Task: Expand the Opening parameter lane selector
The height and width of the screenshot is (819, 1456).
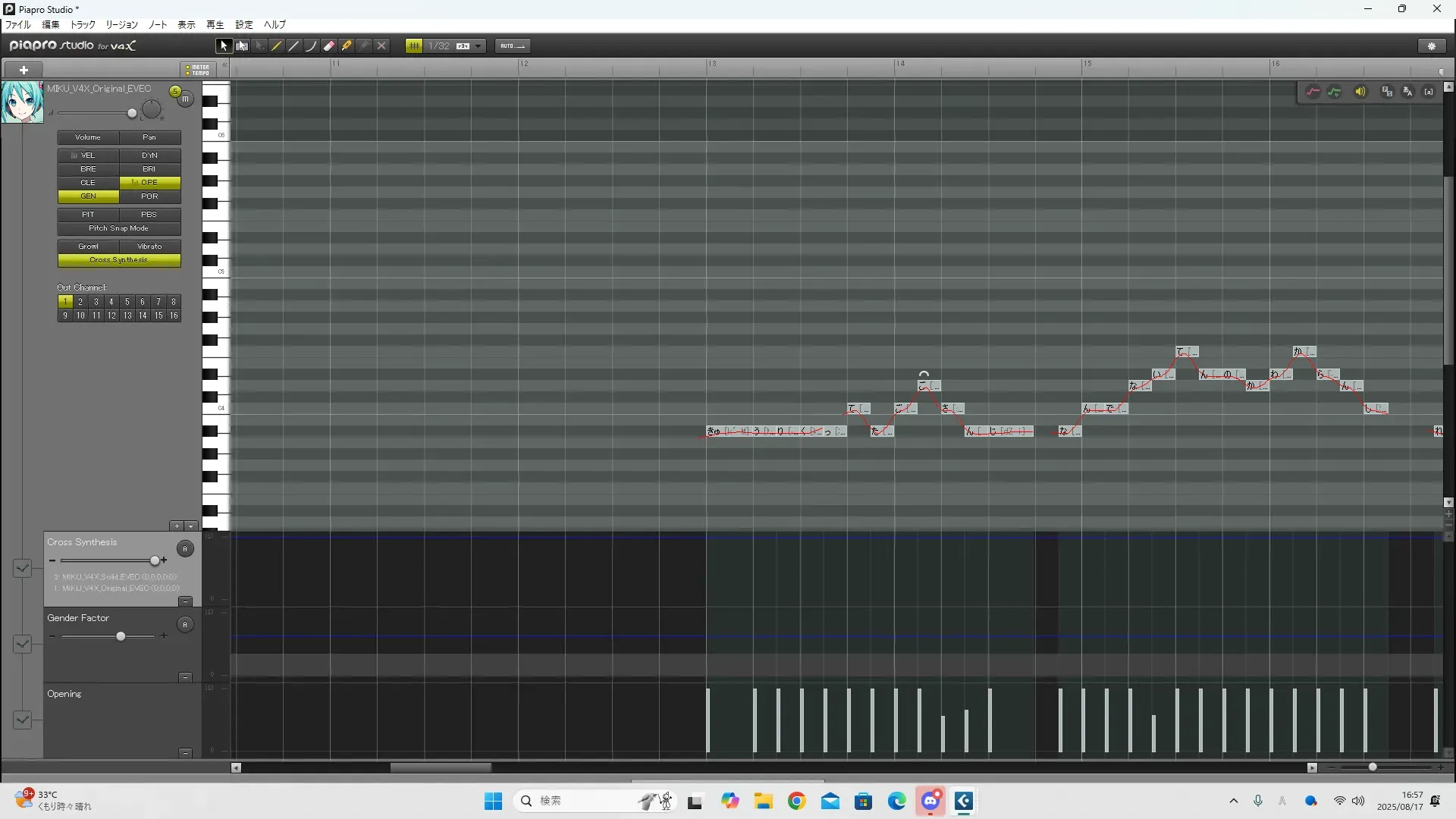Action: (x=22, y=720)
